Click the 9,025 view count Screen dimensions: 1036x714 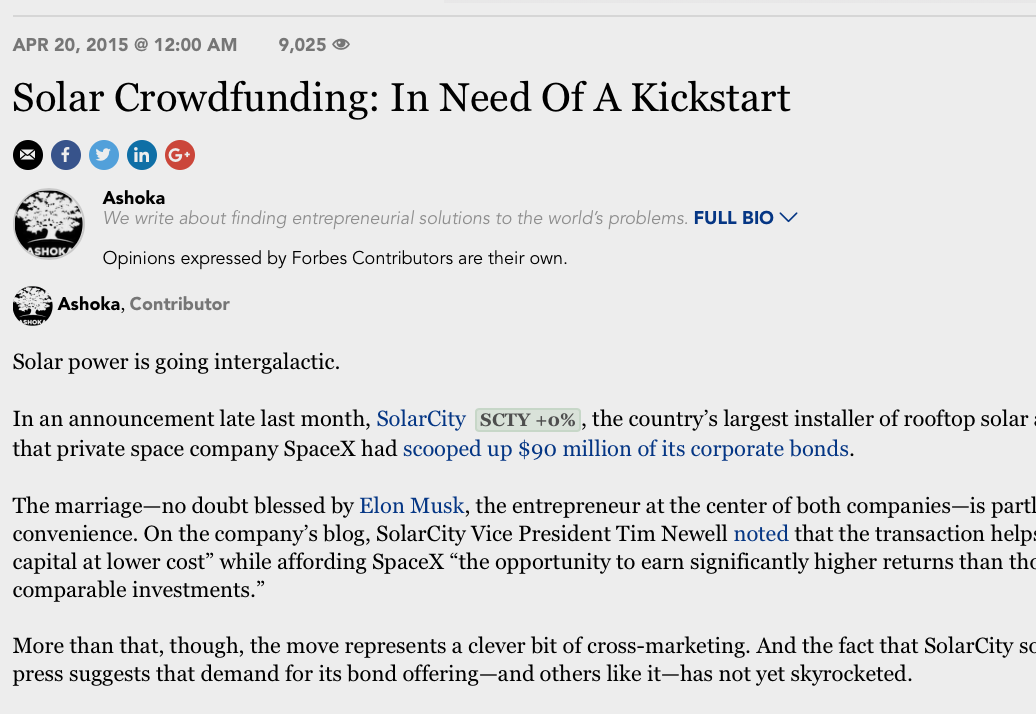(x=302, y=45)
